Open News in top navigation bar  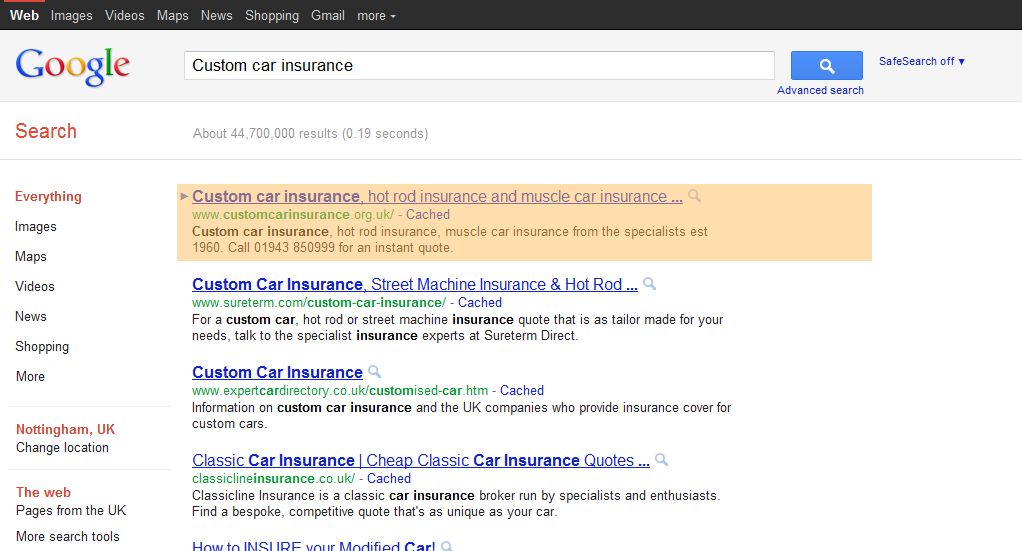(216, 16)
